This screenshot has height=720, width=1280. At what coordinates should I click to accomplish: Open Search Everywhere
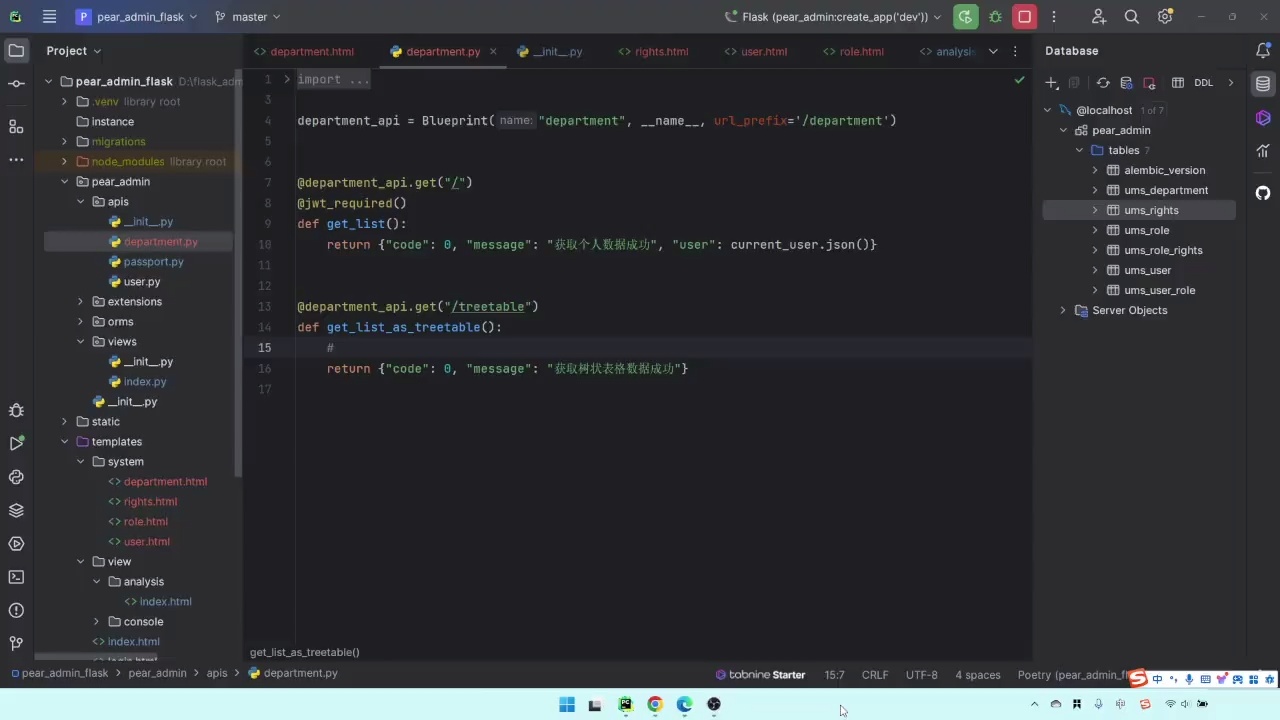click(1131, 17)
